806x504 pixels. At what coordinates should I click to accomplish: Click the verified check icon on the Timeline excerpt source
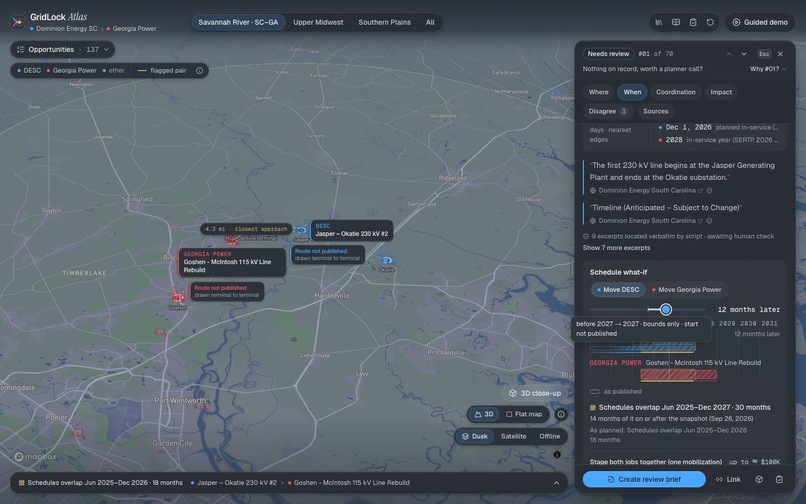click(709, 221)
